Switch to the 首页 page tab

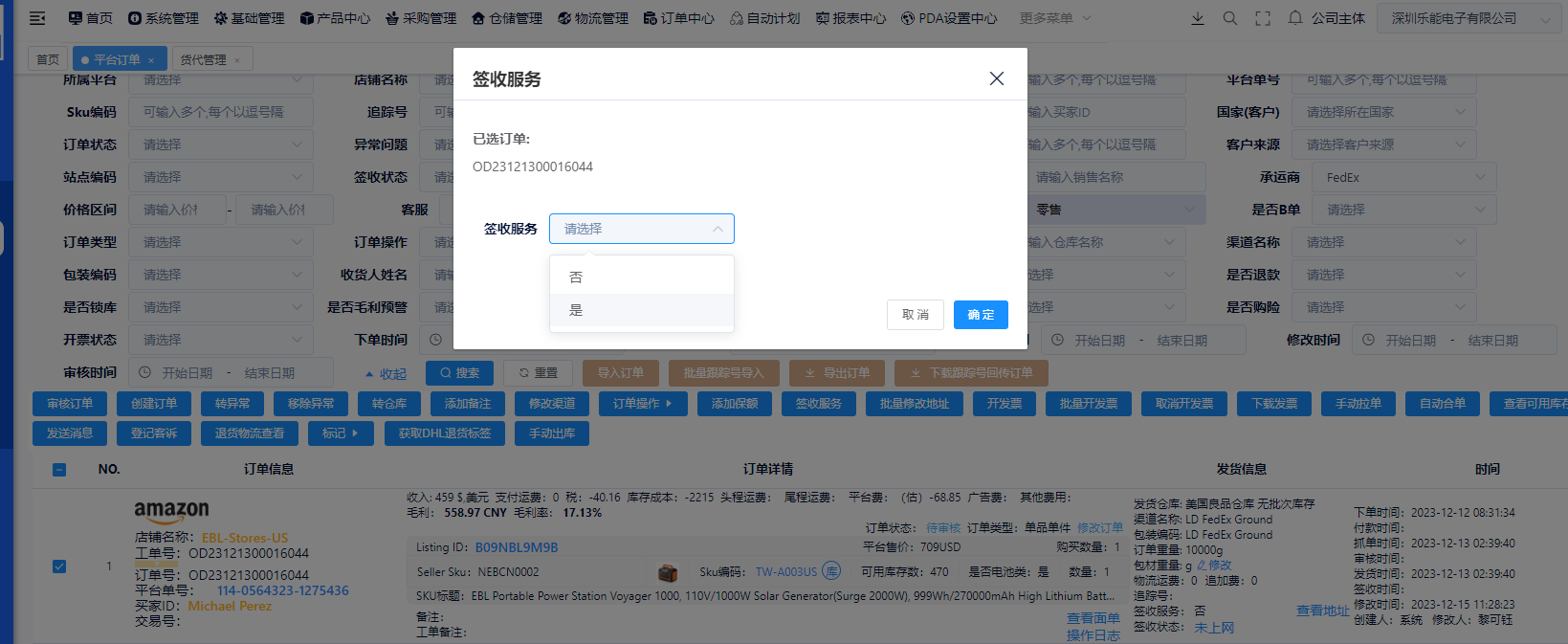(x=48, y=59)
